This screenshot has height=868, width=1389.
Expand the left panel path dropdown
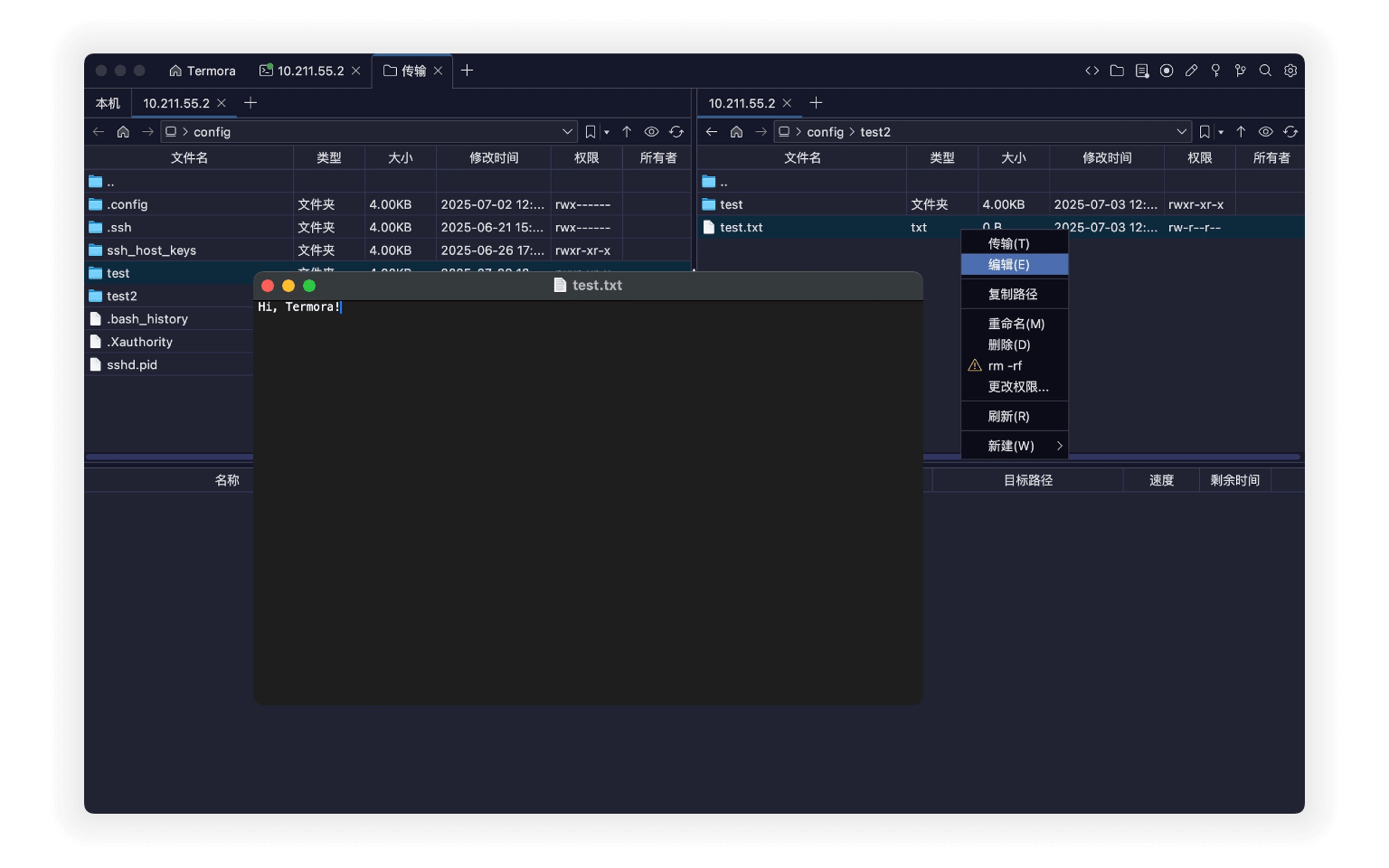click(x=567, y=132)
